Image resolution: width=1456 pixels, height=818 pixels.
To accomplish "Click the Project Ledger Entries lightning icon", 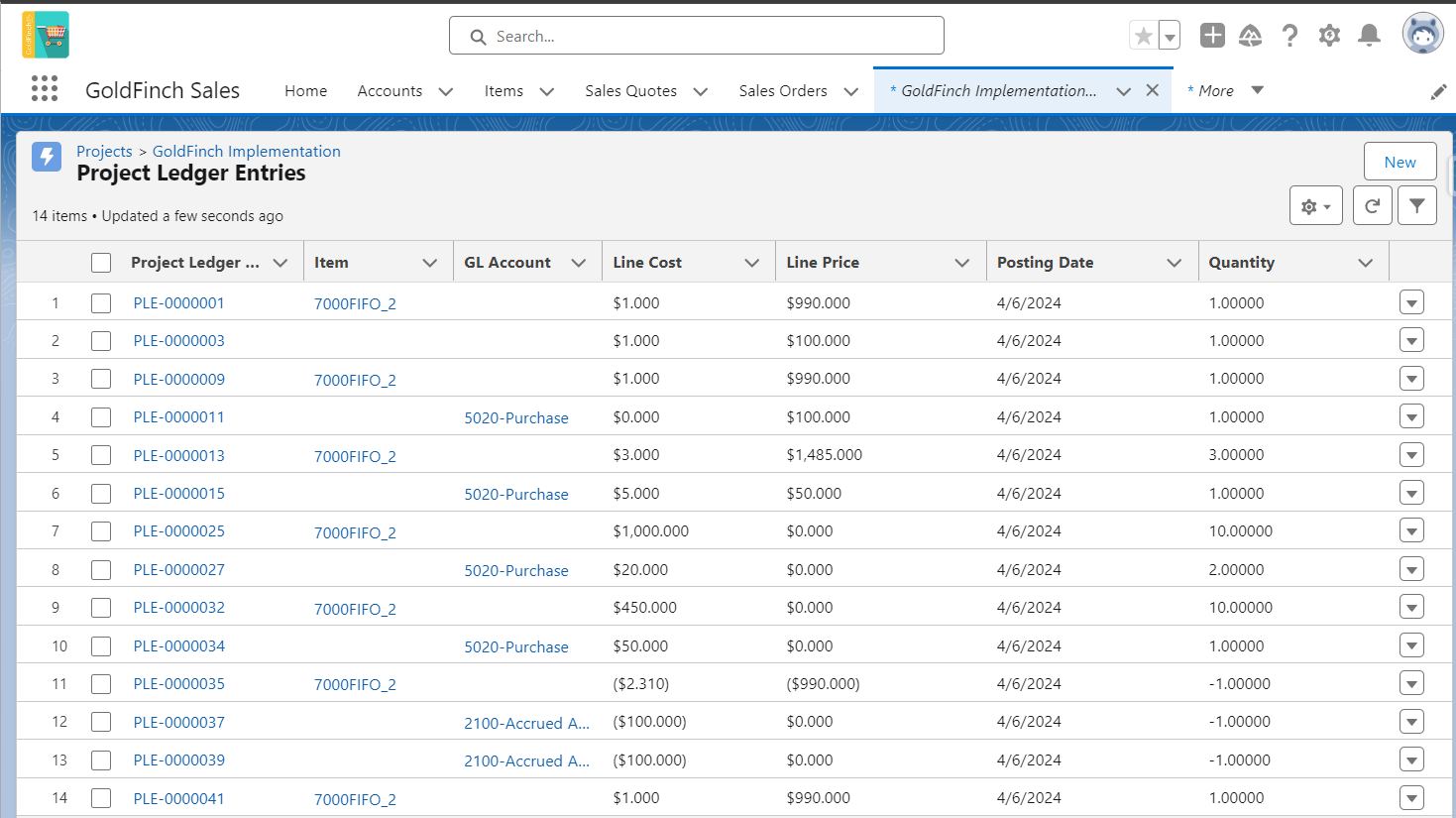I will coord(47,157).
